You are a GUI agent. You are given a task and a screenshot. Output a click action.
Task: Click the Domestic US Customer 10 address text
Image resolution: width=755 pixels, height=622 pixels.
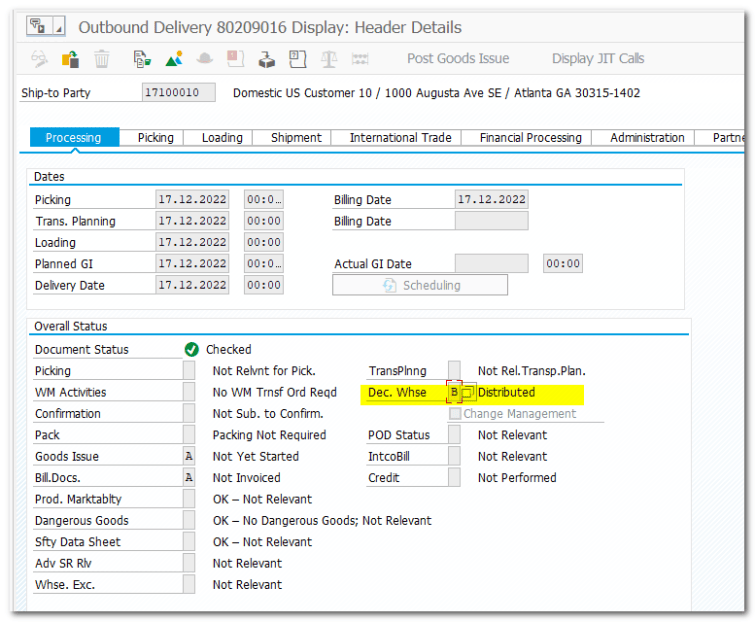point(436,93)
